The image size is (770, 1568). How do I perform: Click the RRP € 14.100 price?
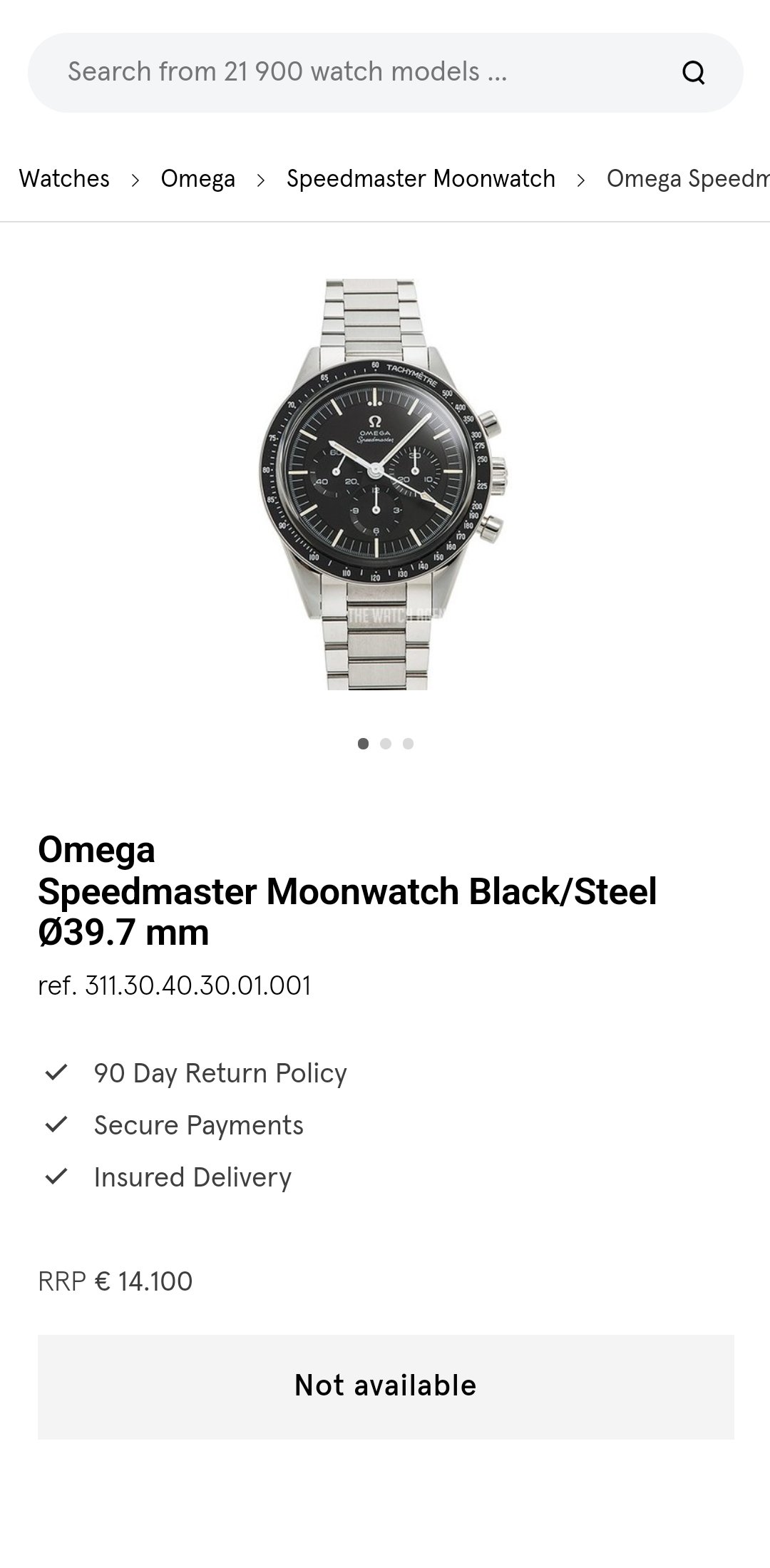click(x=115, y=1281)
